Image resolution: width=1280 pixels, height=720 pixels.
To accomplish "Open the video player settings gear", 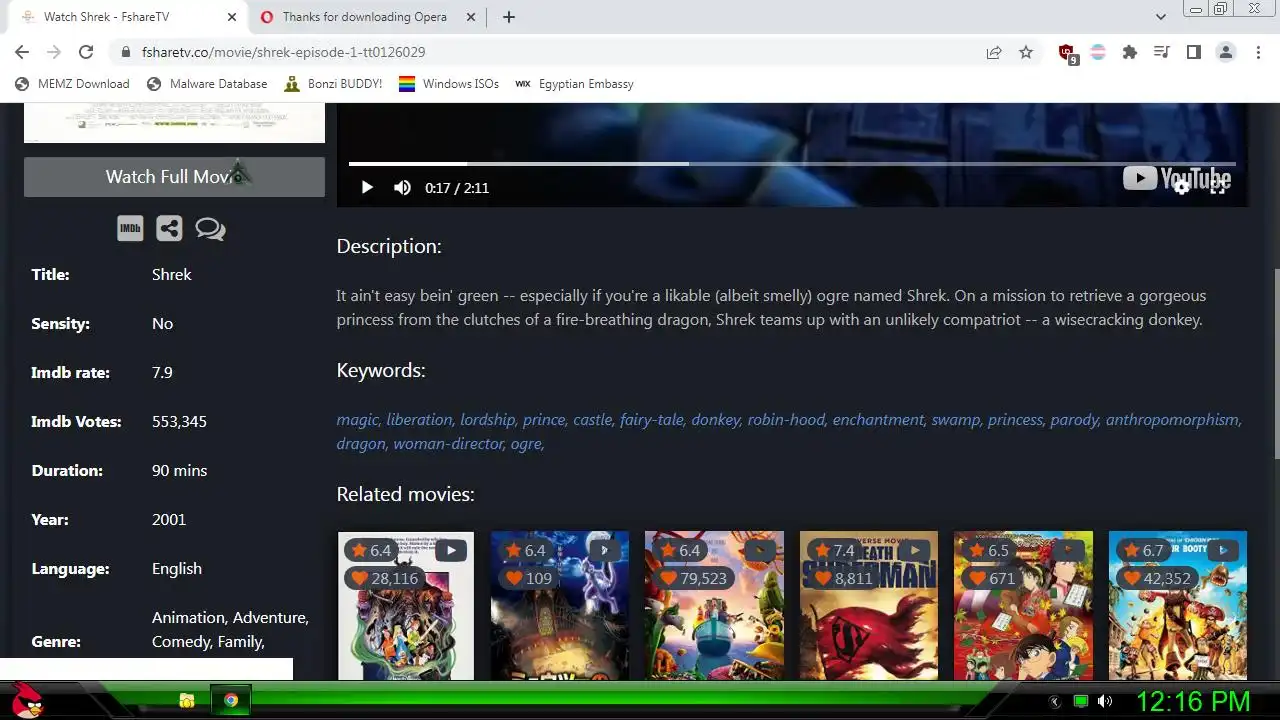I will pos(1182,186).
